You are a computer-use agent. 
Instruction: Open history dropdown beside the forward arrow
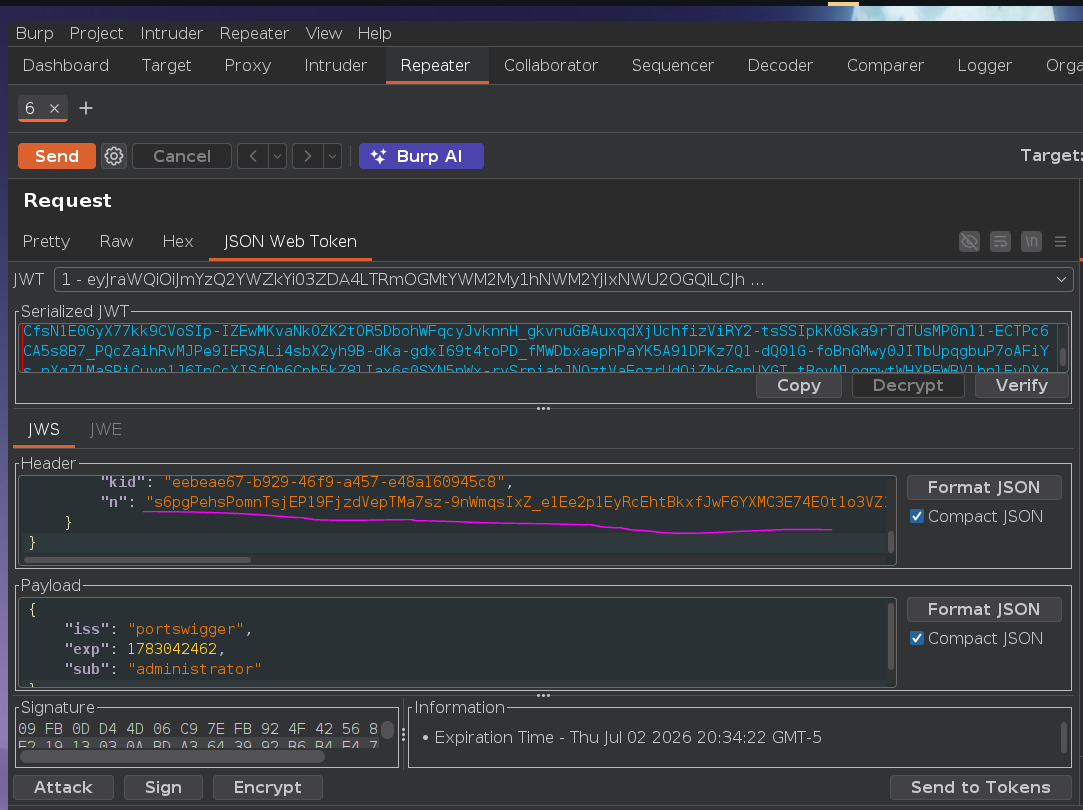point(332,156)
